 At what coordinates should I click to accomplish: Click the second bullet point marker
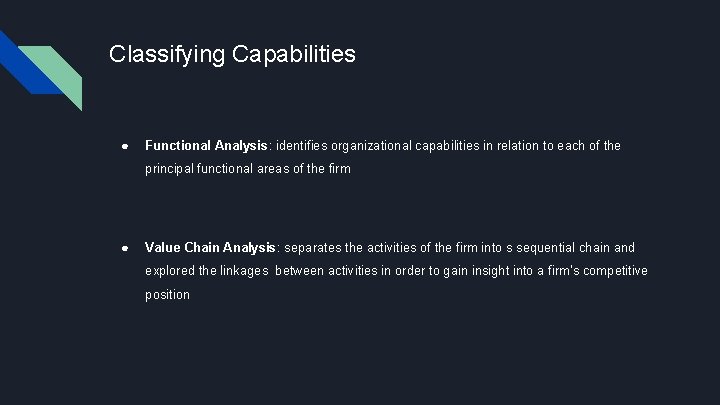point(125,248)
